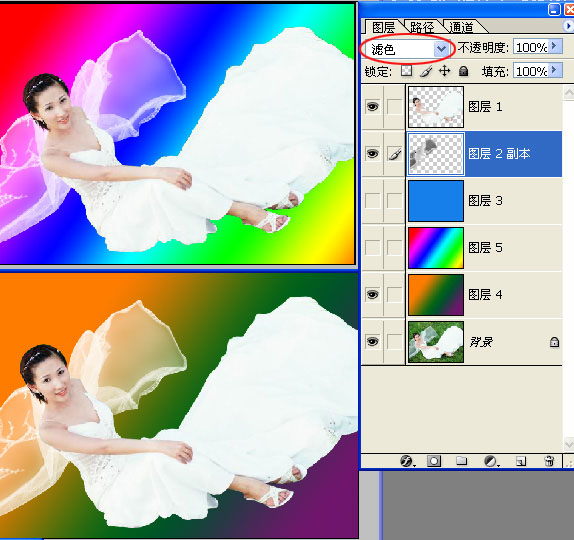
Task: Show 图层 3 by clicking its visibility box
Action: [x=373, y=201]
